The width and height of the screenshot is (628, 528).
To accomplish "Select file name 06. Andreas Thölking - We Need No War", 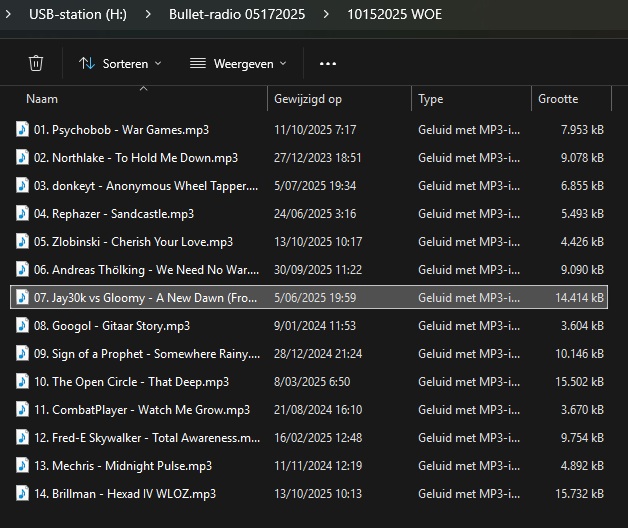I will click(x=146, y=270).
